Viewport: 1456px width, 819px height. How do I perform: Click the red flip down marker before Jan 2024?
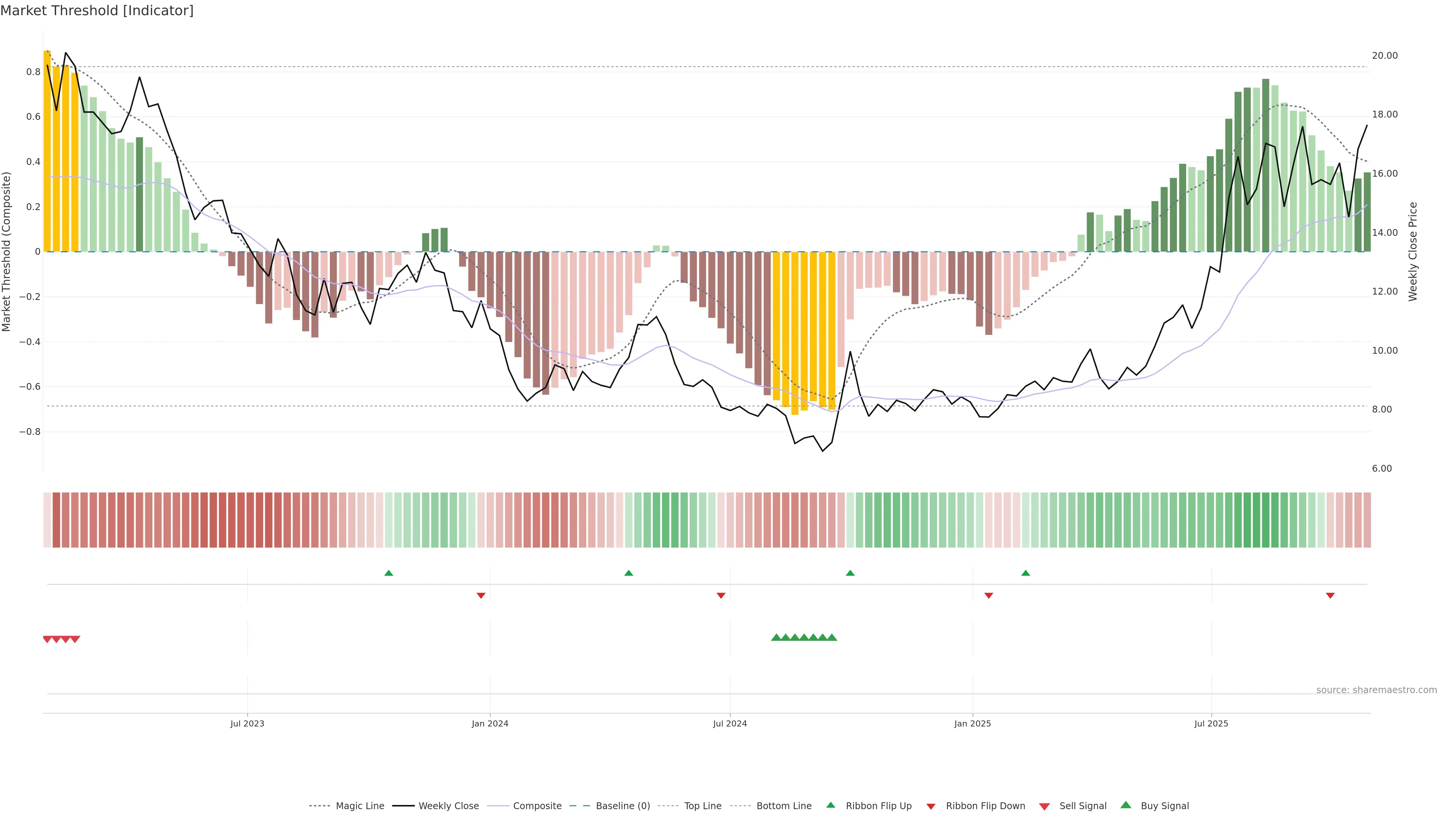pyautogui.click(x=481, y=596)
